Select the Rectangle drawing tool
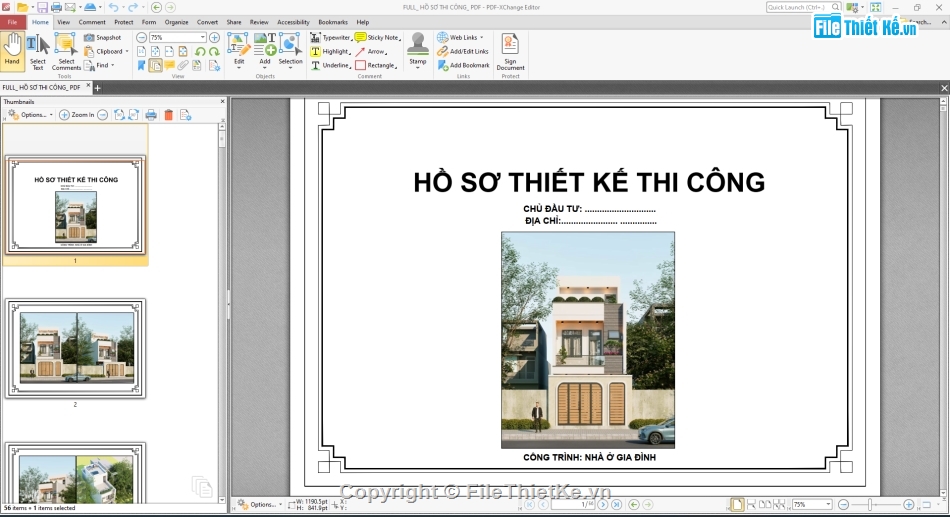Viewport: 950px width, 517px height. click(x=375, y=65)
